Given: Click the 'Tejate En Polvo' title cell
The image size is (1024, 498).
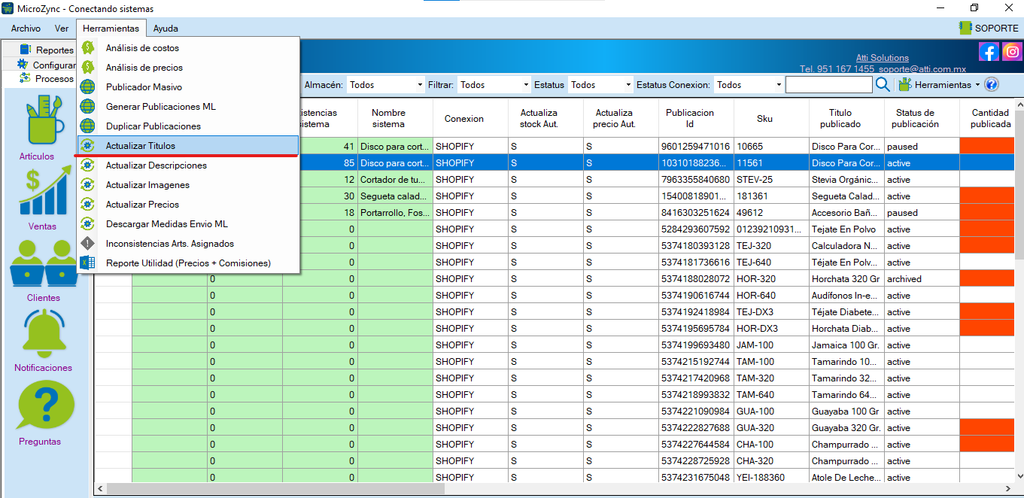Looking at the screenshot, I should point(847,229).
